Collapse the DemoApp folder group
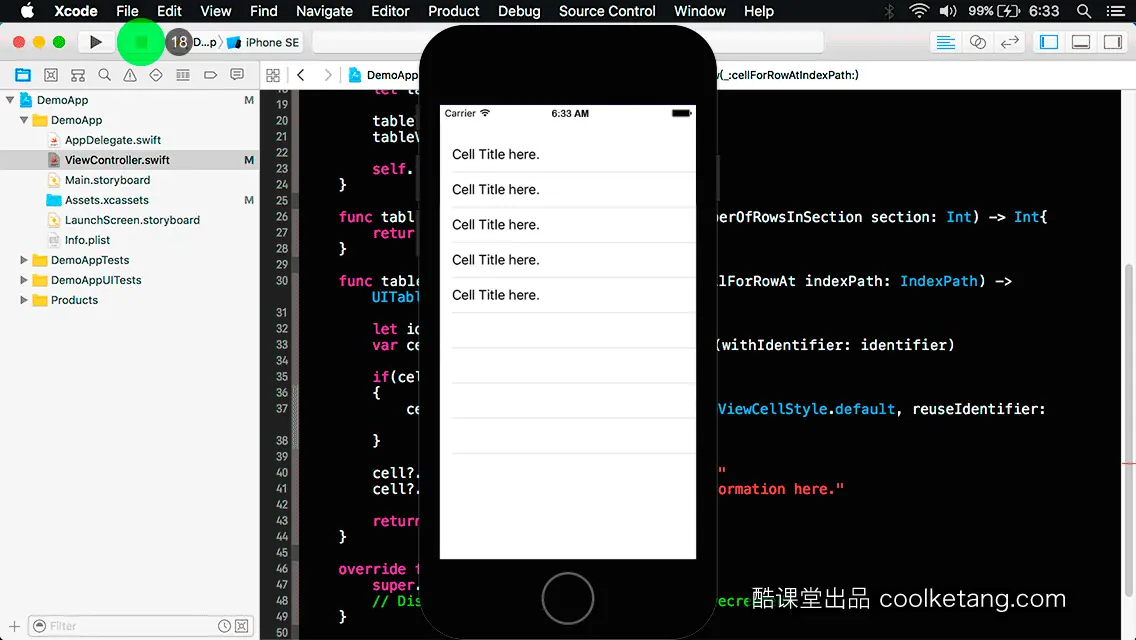 [24, 120]
